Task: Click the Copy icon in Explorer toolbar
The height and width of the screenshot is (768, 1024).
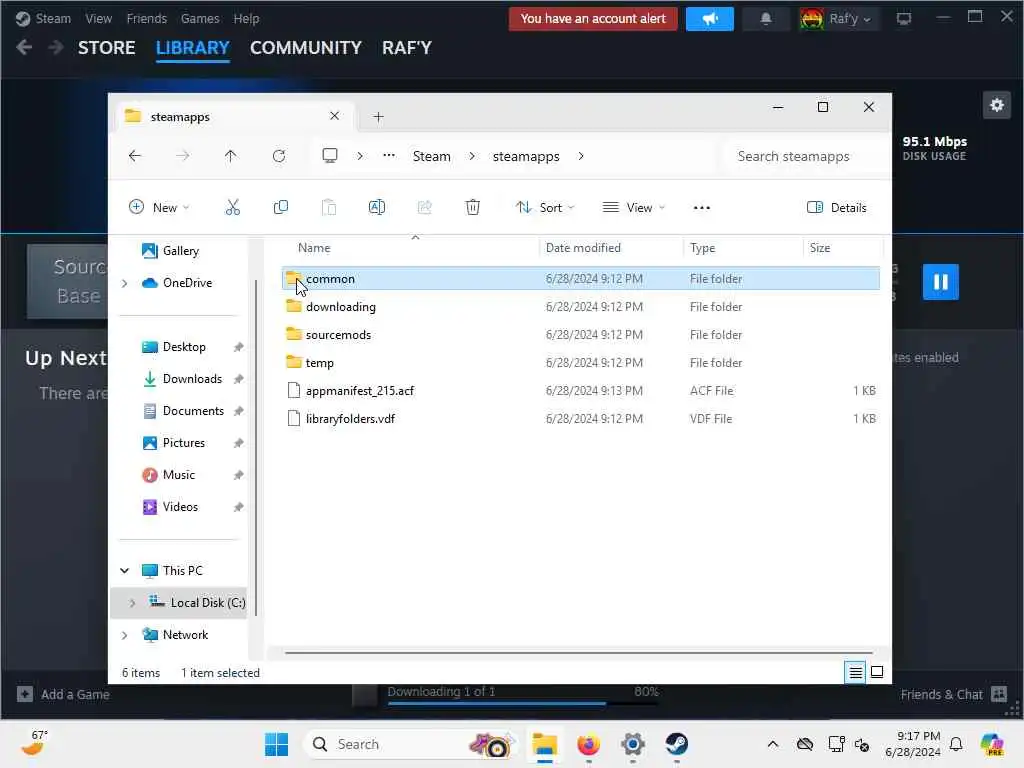Action: point(280,208)
